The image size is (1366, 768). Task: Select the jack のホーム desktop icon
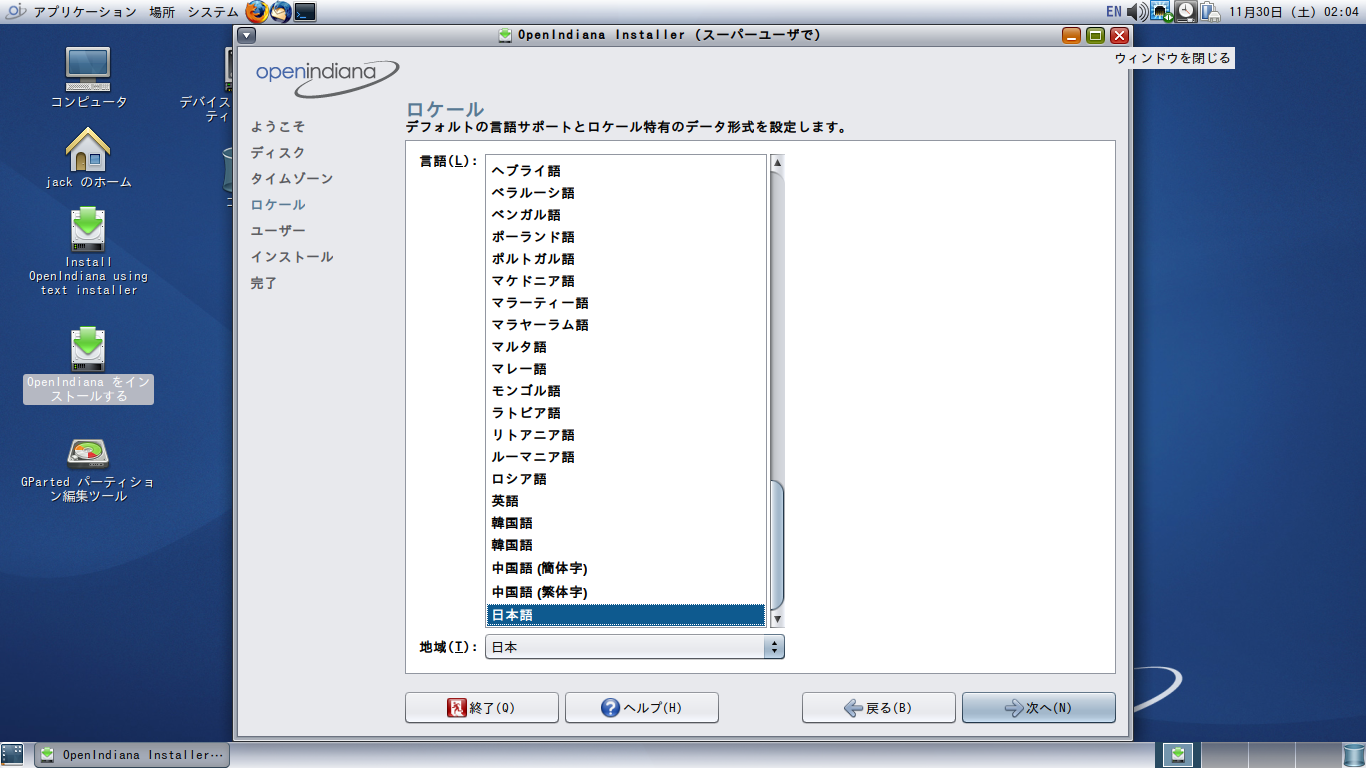pyautogui.click(x=88, y=158)
